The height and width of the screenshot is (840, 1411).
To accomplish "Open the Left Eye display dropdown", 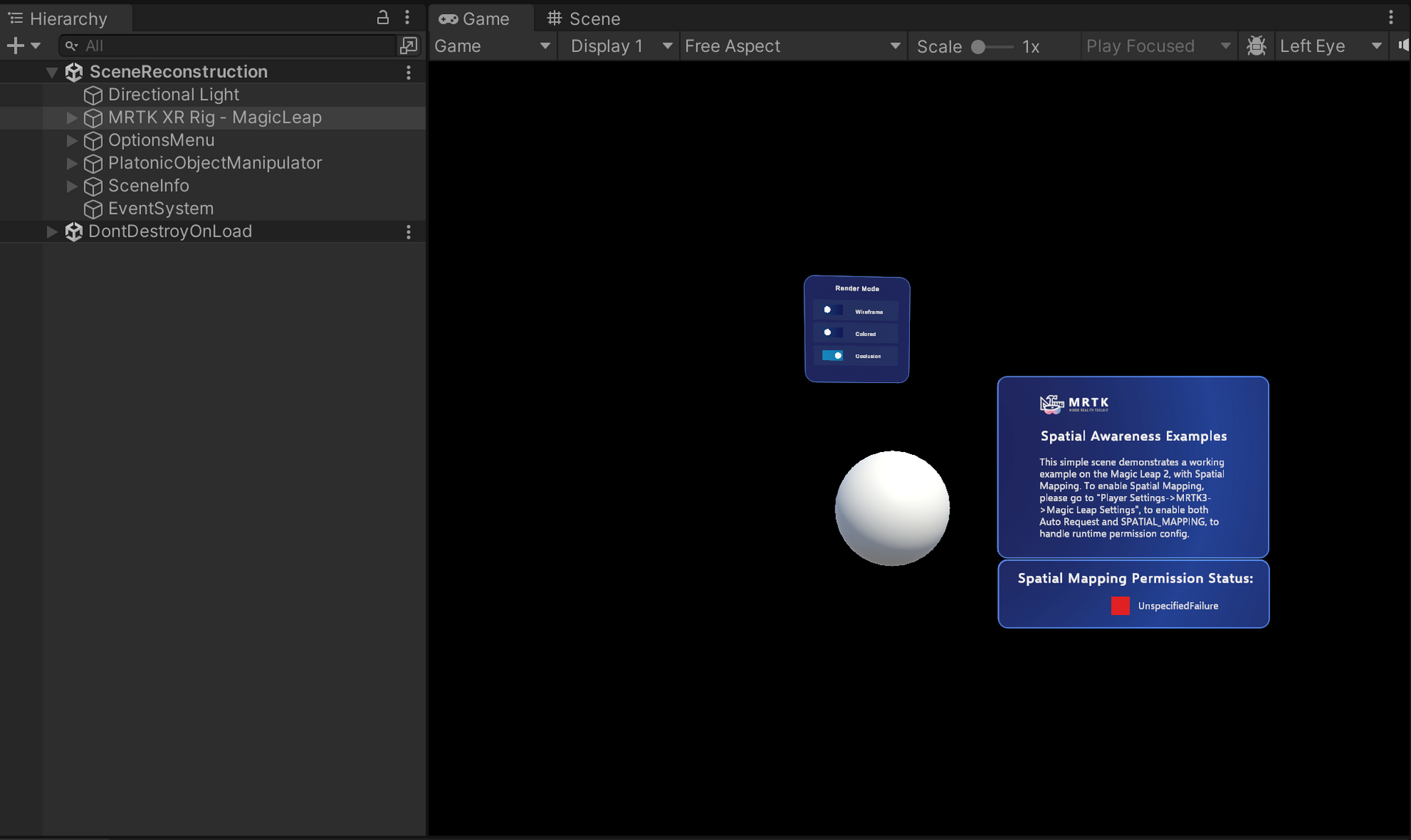I will click(x=1330, y=46).
